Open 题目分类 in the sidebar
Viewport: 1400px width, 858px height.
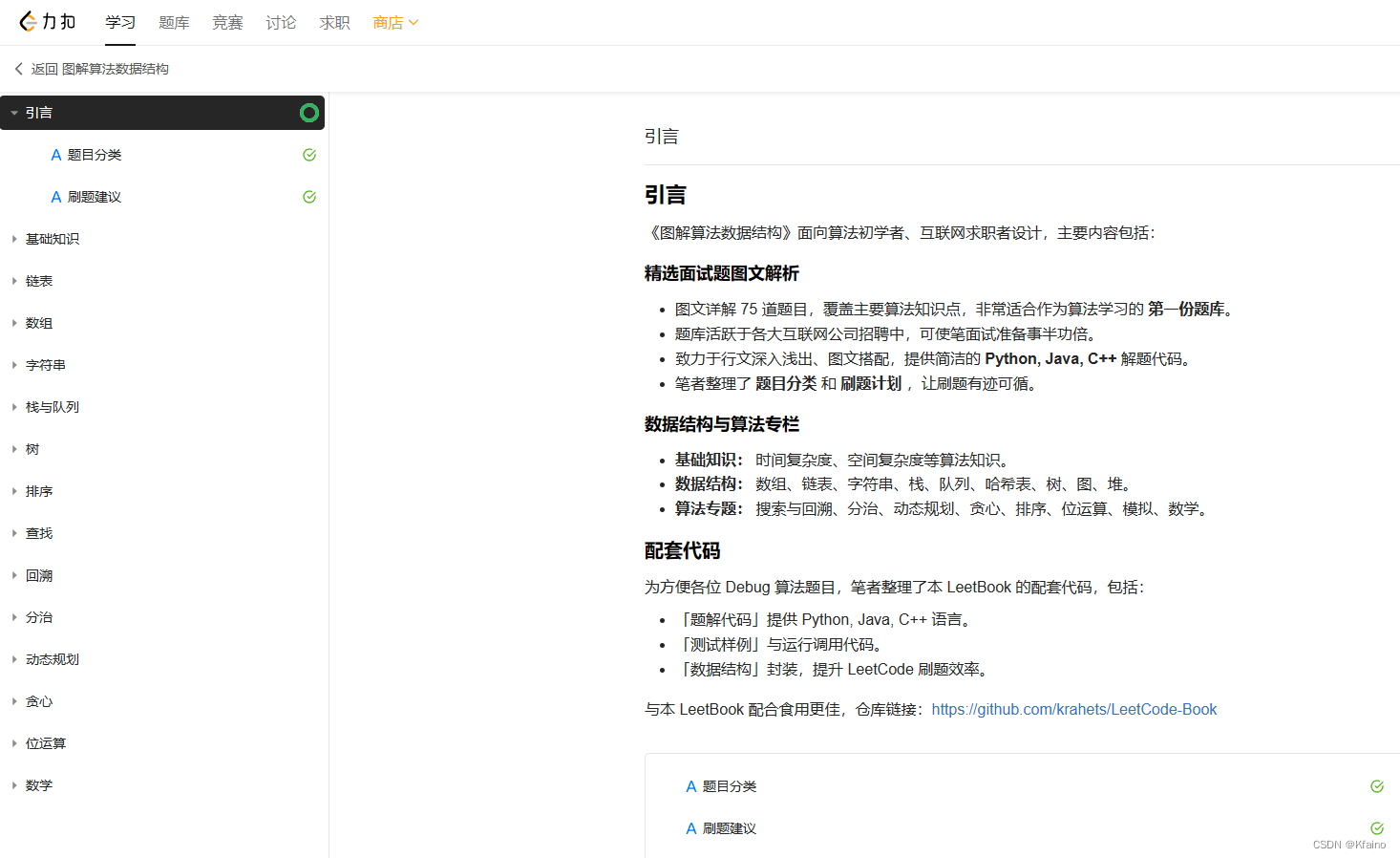(95, 155)
